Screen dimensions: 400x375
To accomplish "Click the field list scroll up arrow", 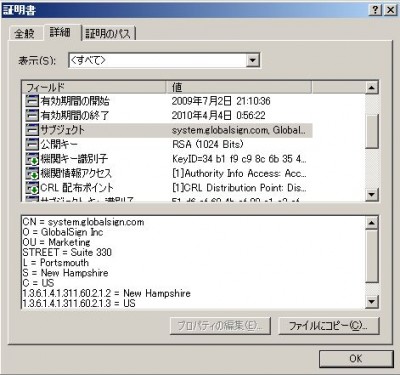I will pos(372,88).
